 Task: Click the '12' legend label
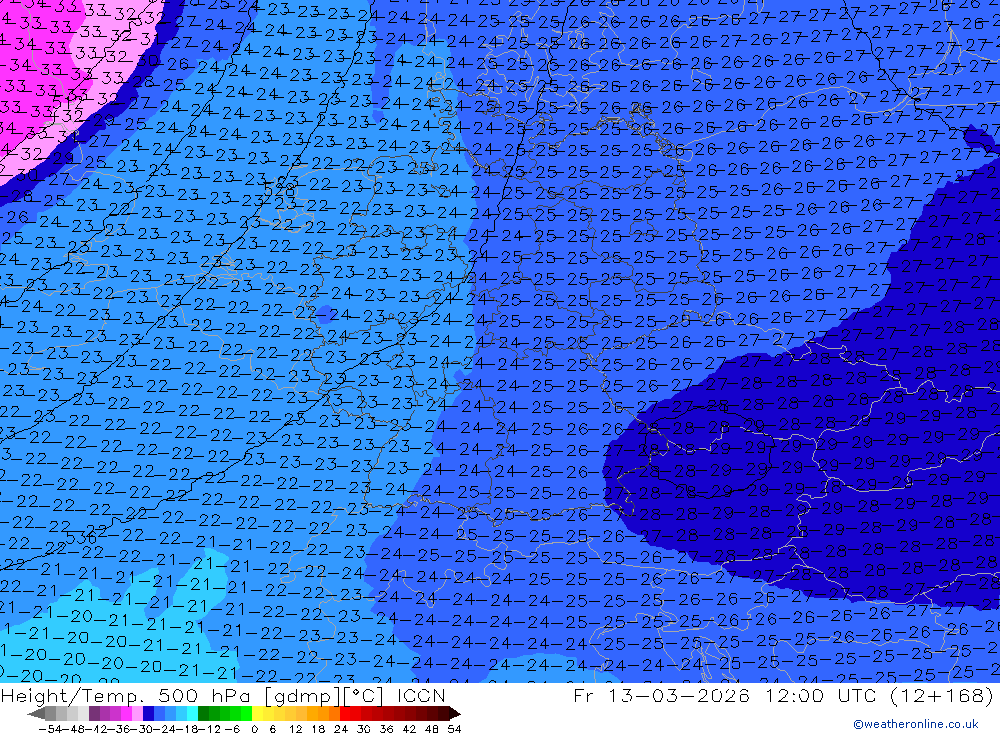click(x=295, y=729)
